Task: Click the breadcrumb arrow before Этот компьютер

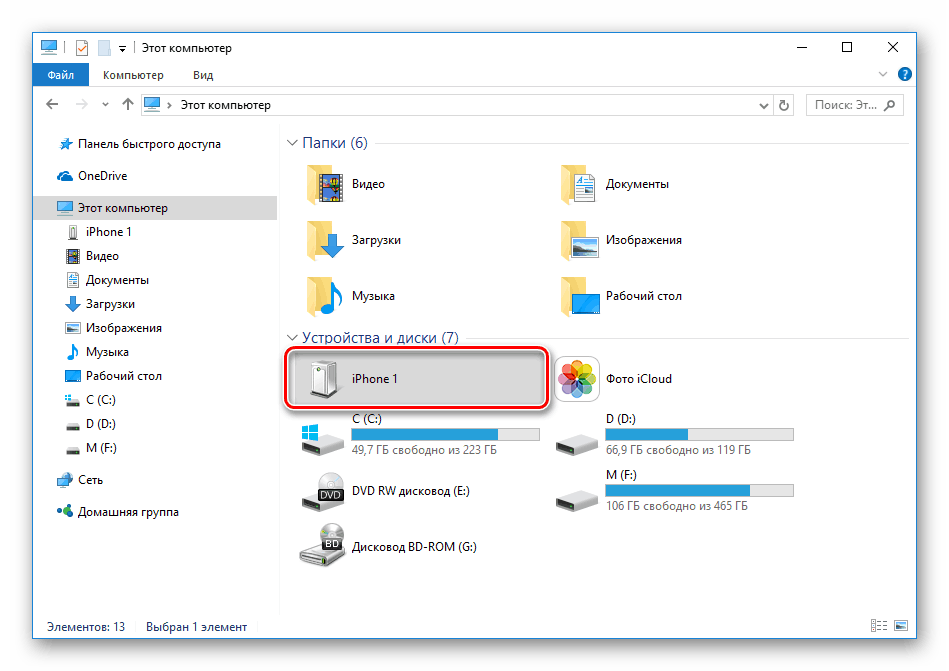Action: tap(169, 105)
